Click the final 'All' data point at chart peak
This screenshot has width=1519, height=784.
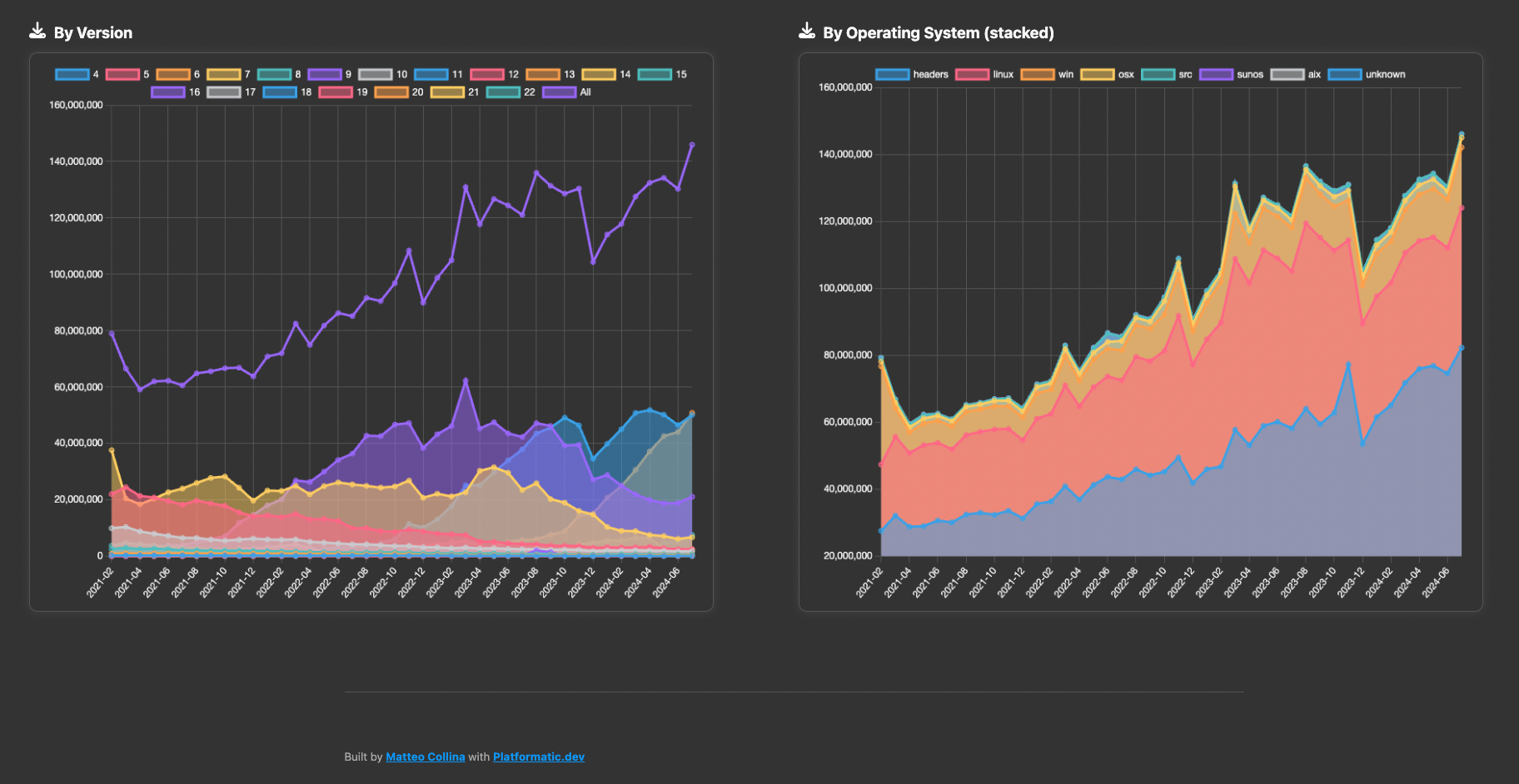coord(691,145)
